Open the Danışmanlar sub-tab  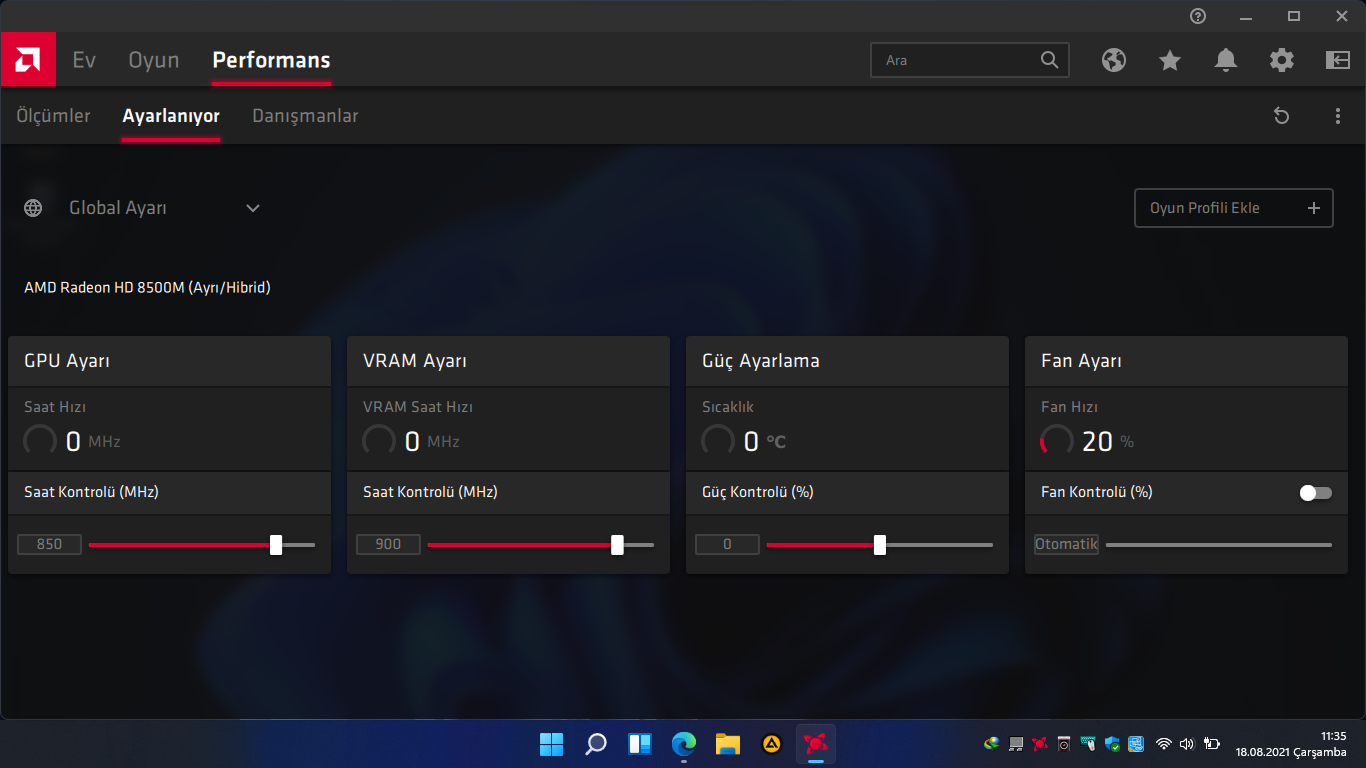point(305,116)
